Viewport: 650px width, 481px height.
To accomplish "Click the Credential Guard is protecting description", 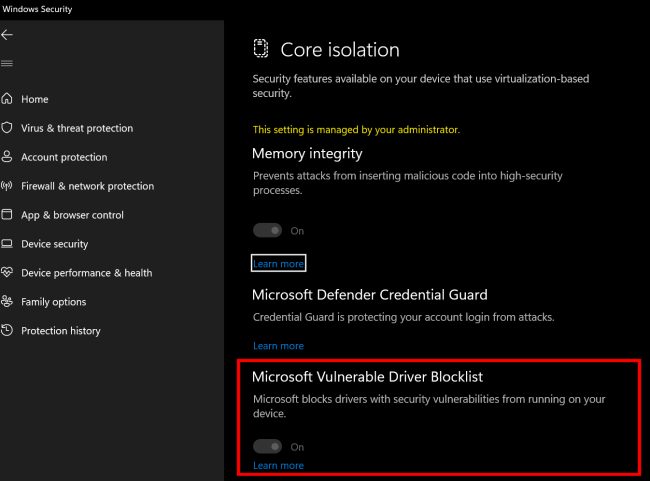I will (403, 317).
